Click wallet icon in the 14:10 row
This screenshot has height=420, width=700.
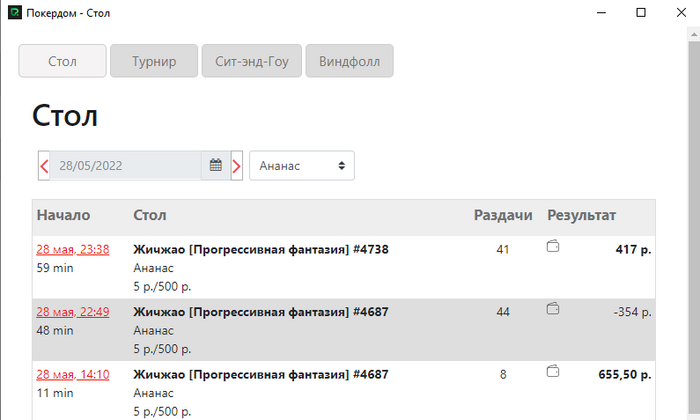point(553,371)
